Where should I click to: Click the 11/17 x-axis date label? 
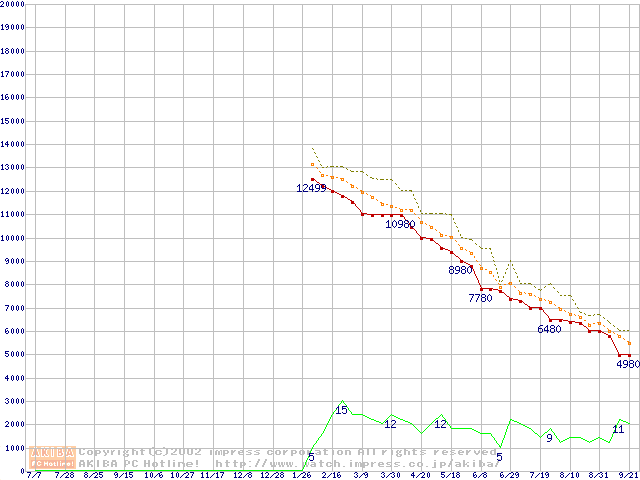[211, 476]
